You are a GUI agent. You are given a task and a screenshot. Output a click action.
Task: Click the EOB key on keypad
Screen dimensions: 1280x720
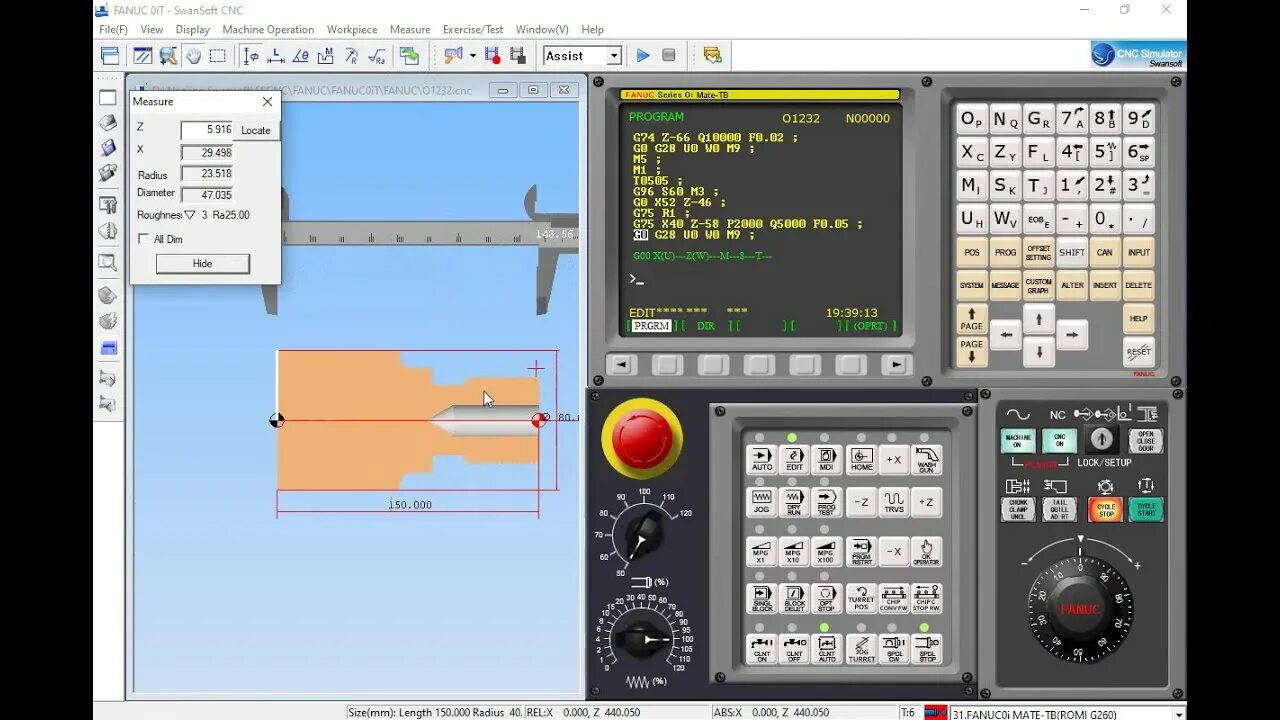(1038, 219)
